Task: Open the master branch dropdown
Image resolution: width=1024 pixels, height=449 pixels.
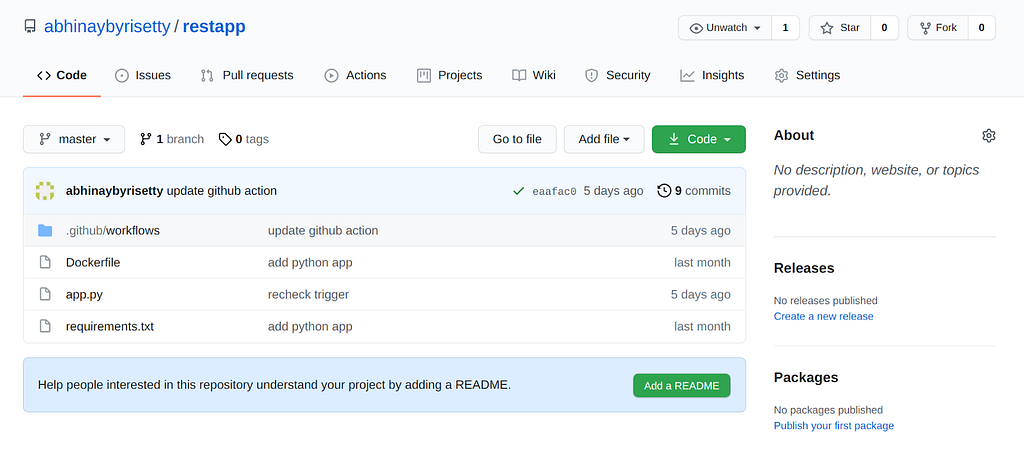Action: 74,139
